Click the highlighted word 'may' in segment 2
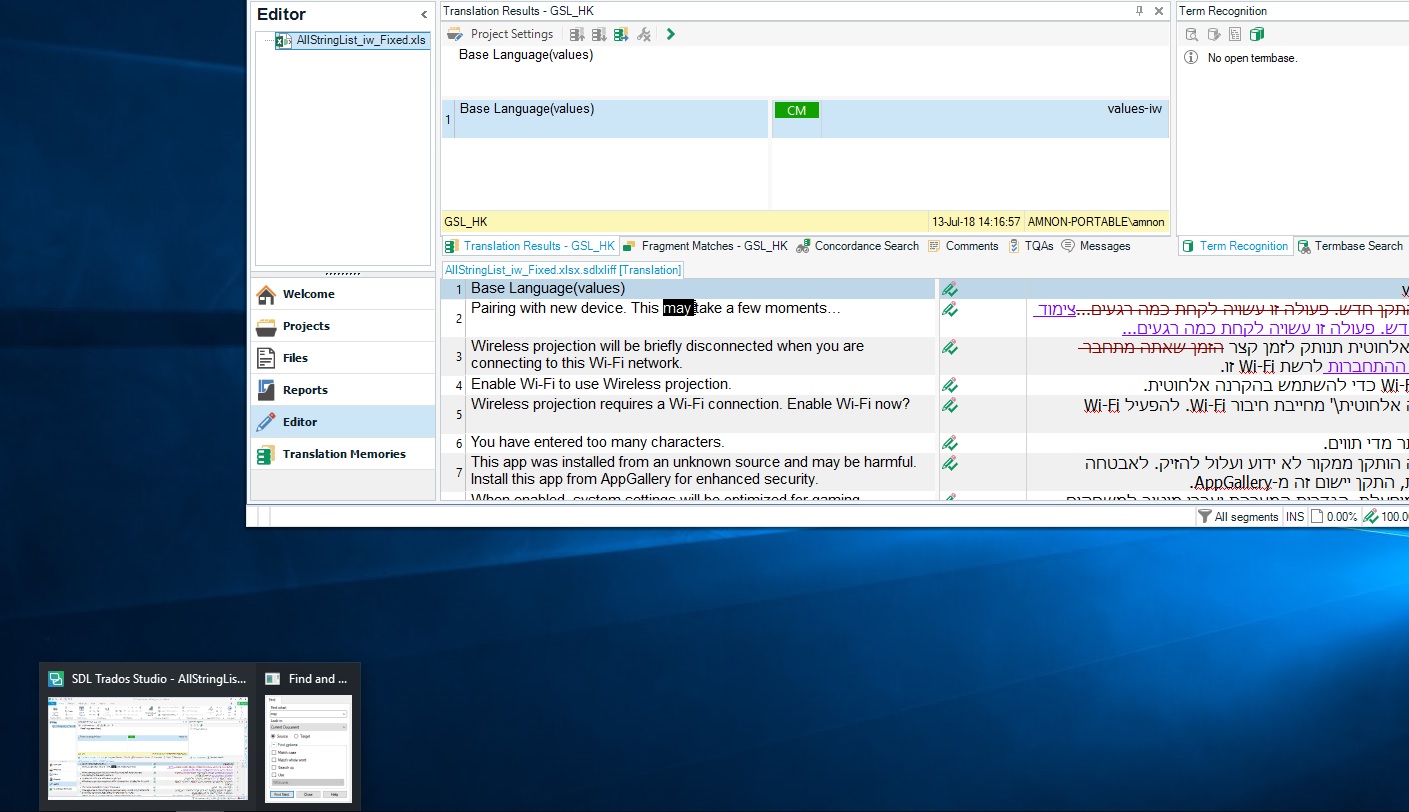This screenshot has height=812, width=1409. tap(678, 308)
